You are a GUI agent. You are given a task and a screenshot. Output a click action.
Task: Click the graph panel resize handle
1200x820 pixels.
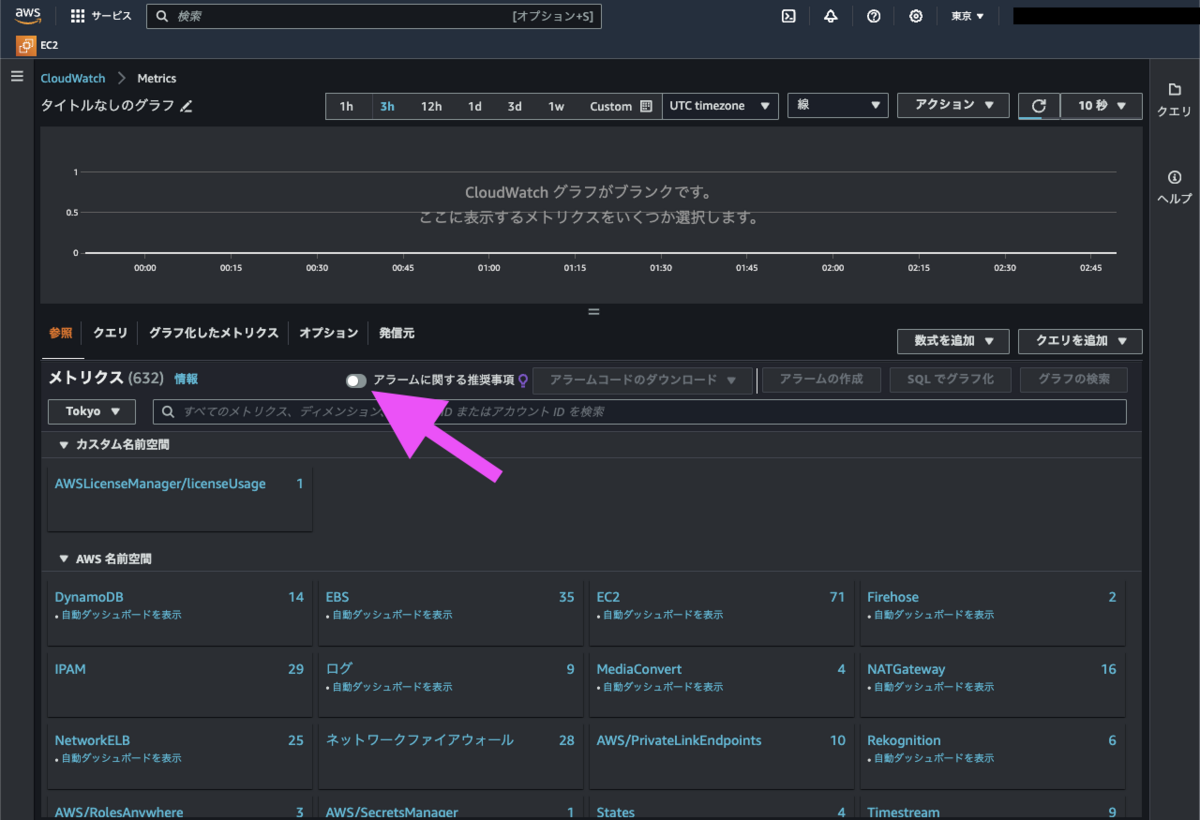tap(593, 311)
